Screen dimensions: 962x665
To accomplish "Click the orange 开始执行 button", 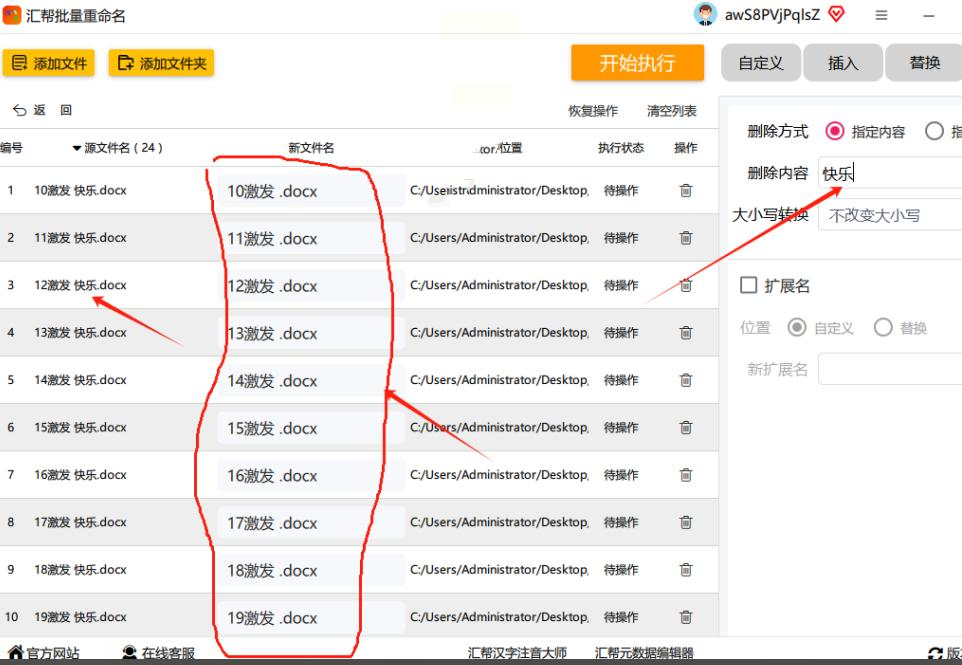I will click(637, 63).
